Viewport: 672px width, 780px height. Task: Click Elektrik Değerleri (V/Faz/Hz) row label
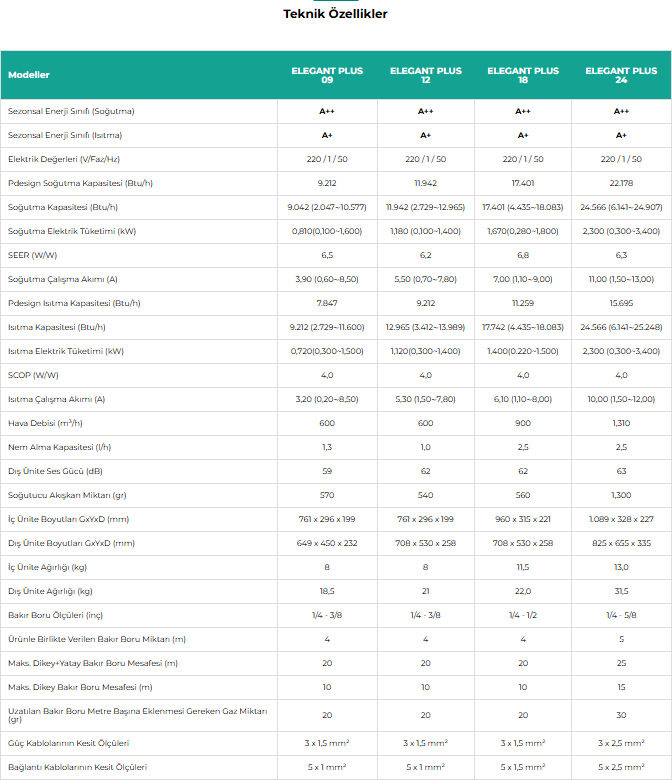tap(64, 159)
